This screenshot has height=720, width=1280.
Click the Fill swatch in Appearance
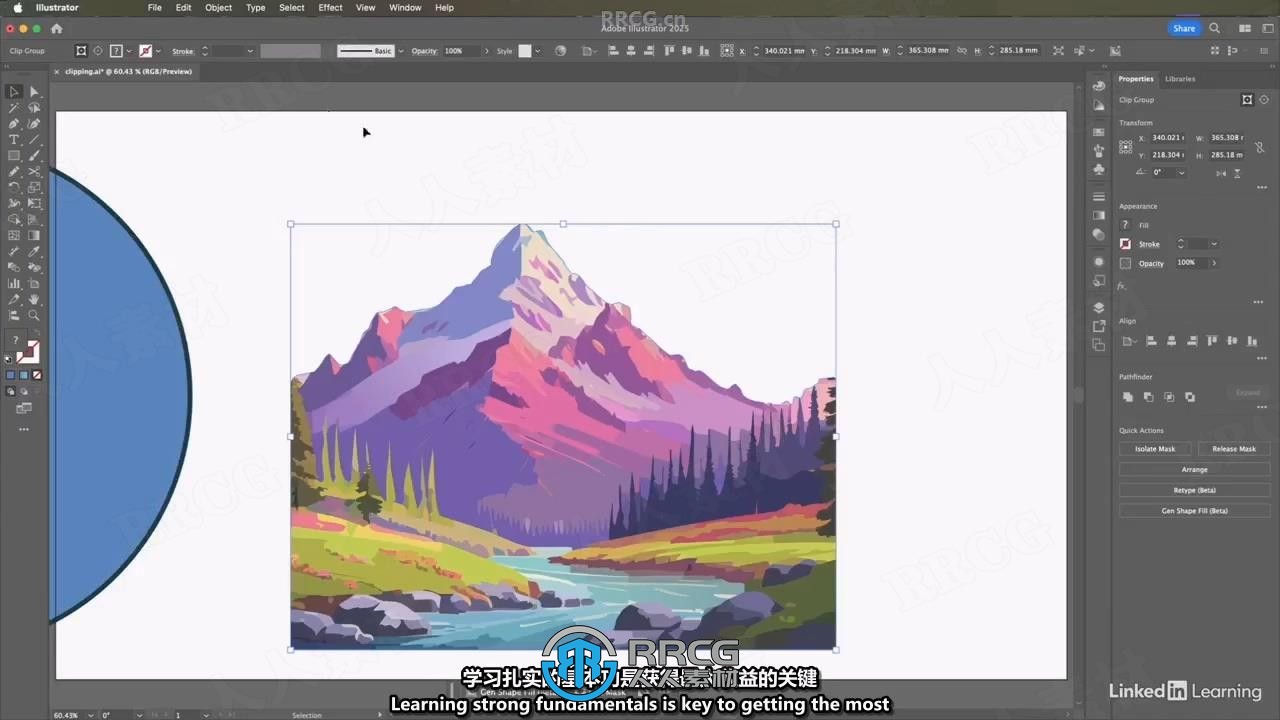click(x=1125, y=225)
